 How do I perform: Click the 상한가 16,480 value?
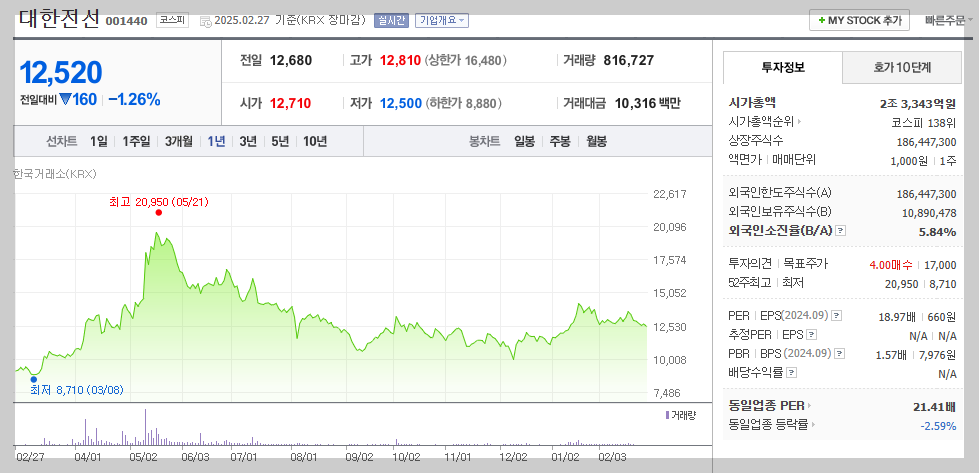point(466,61)
